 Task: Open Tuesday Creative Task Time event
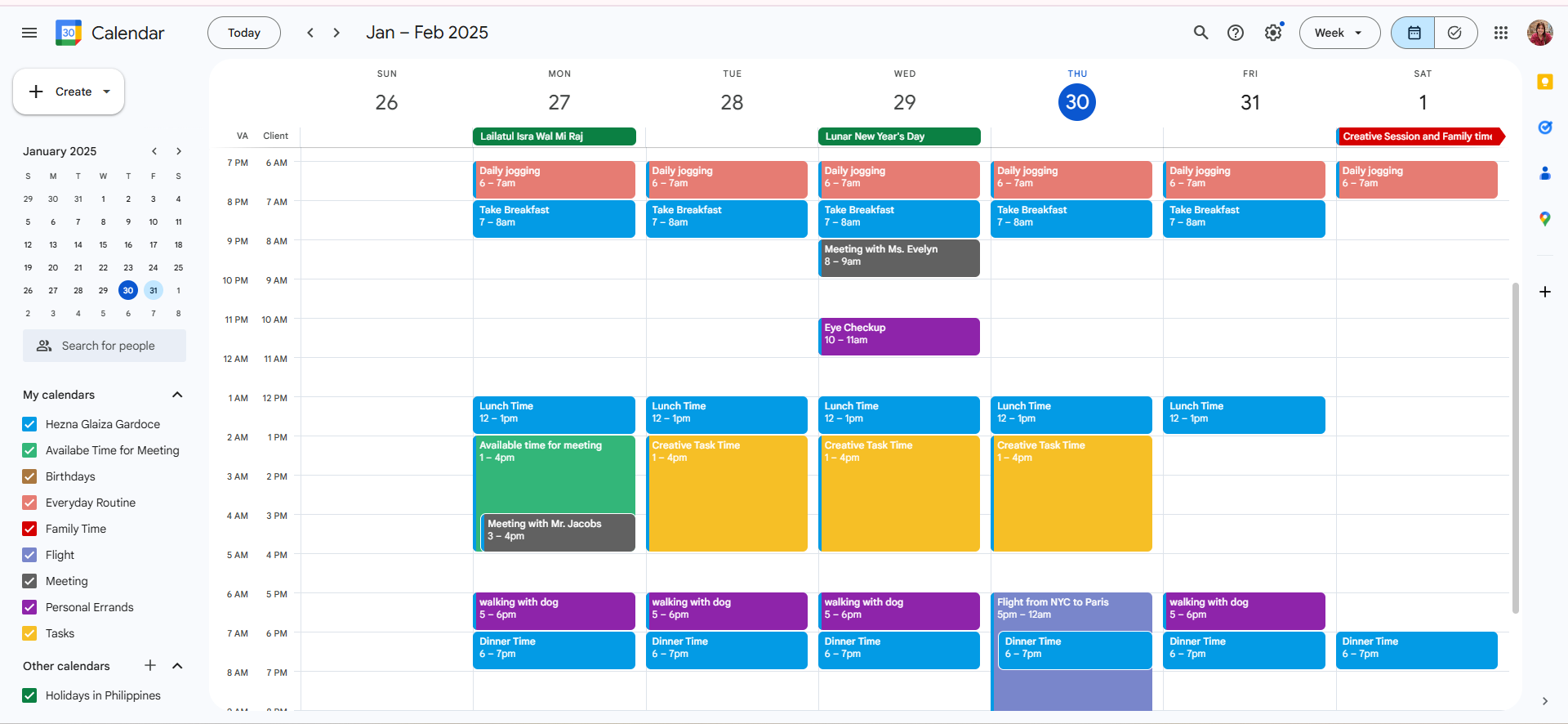727,494
